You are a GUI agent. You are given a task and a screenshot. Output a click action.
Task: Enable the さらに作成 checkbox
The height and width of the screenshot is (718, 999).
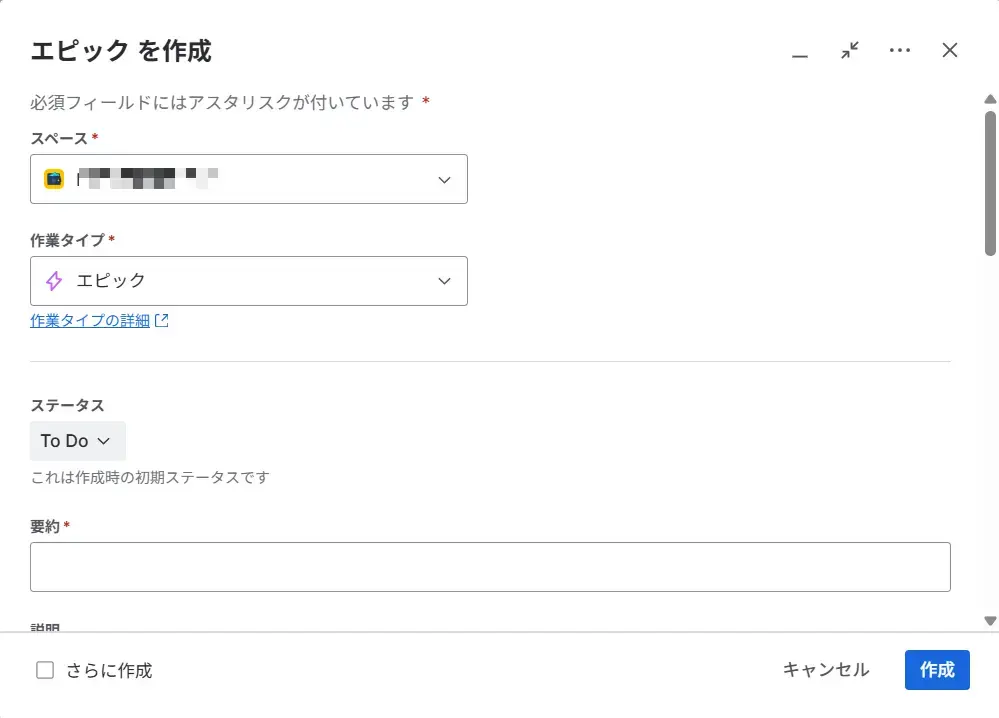[44, 670]
